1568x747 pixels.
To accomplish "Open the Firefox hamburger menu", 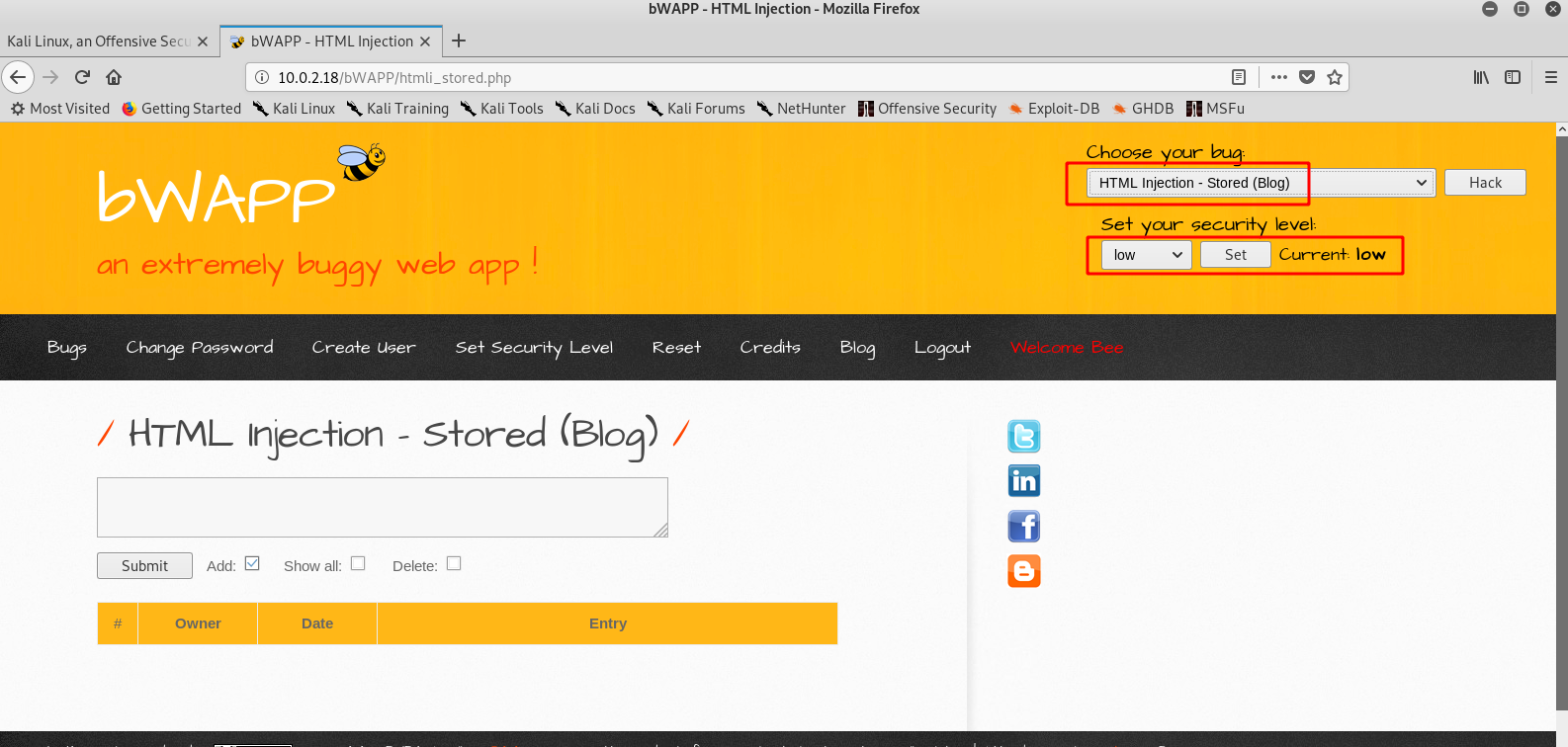I will [1551, 77].
